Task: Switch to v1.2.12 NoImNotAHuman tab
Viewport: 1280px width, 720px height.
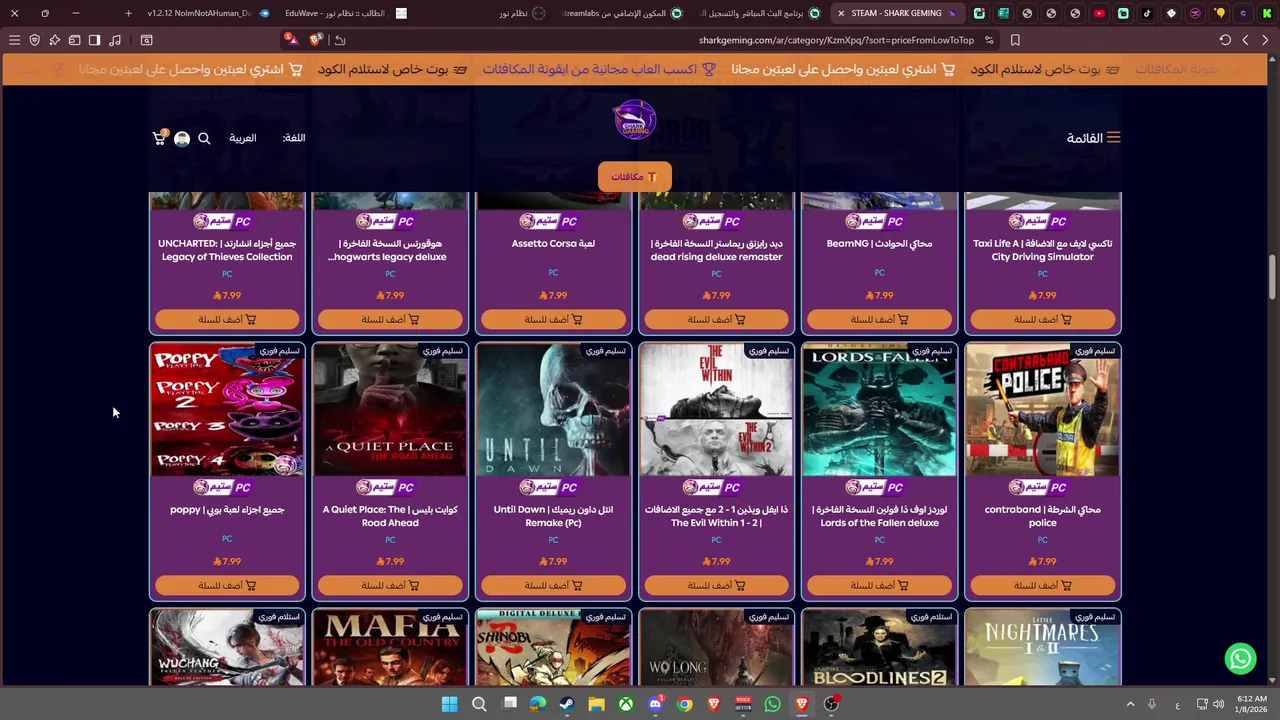Action: [x=208, y=13]
